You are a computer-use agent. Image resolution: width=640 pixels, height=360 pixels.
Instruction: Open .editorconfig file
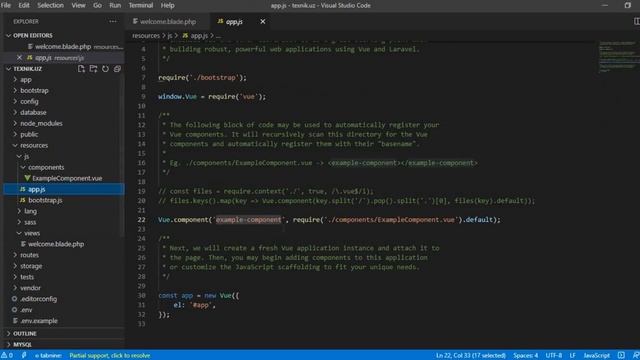click(39, 299)
